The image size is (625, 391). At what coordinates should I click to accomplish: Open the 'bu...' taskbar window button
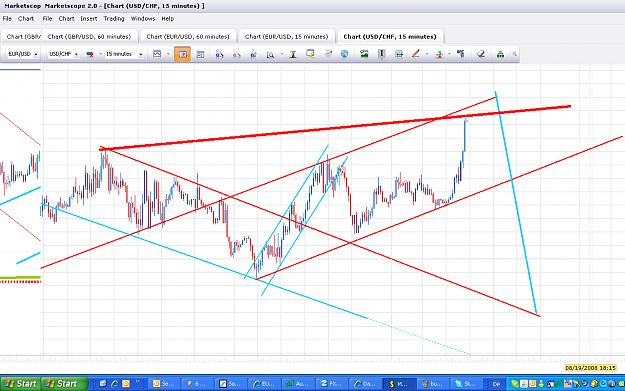pyautogui.click(x=432, y=384)
